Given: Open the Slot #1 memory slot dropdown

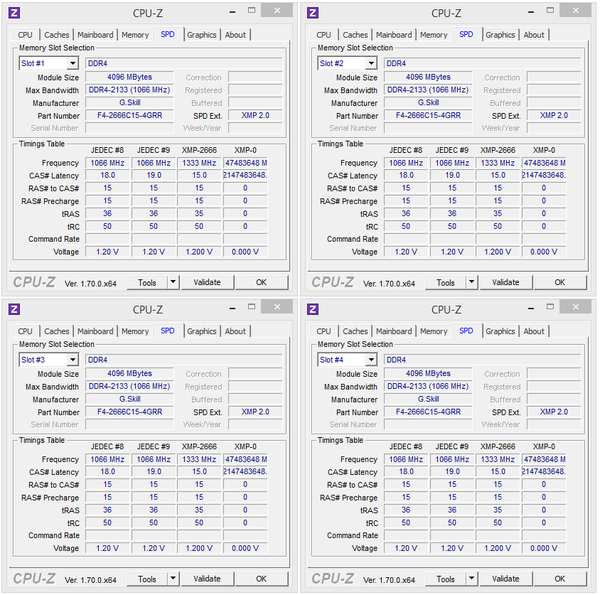Looking at the screenshot, I should click(72, 63).
